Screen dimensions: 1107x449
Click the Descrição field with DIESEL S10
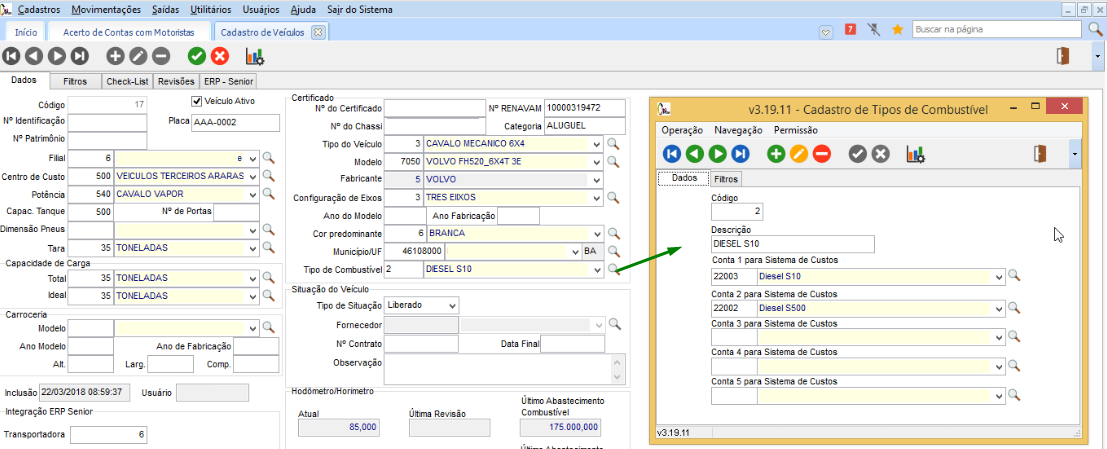792,243
